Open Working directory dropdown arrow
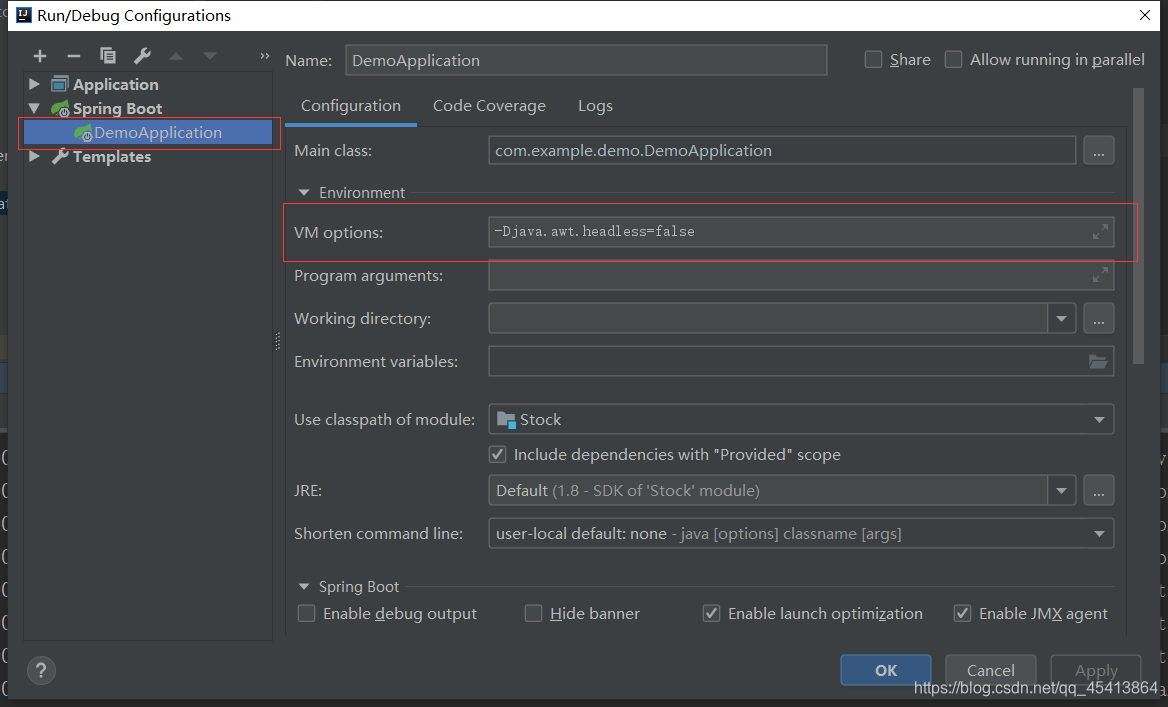 point(1061,319)
